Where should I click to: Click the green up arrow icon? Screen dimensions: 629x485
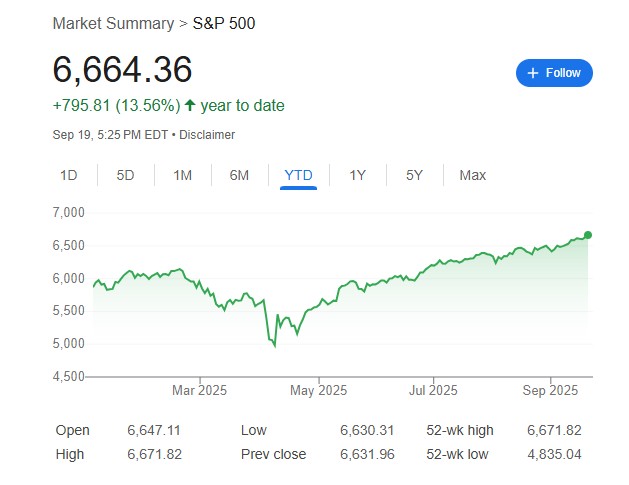[x=190, y=105]
